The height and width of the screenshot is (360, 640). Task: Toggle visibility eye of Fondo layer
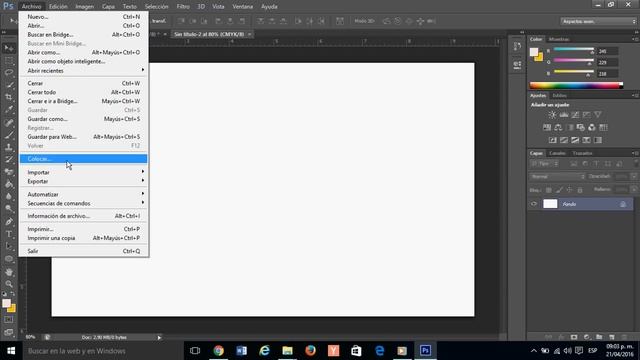click(533, 204)
